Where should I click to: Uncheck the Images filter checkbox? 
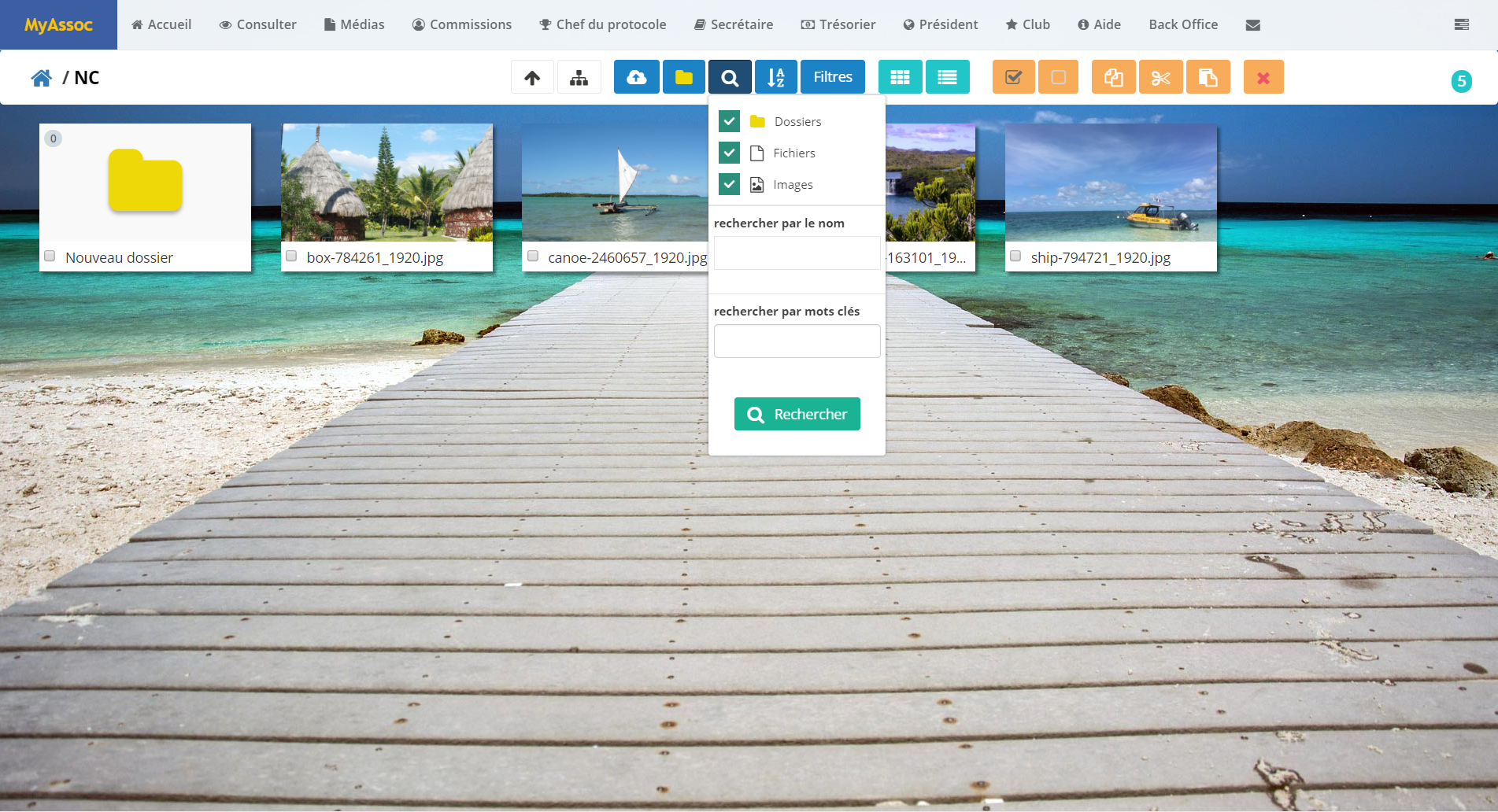pyautogui.click(x=730, y=184)
